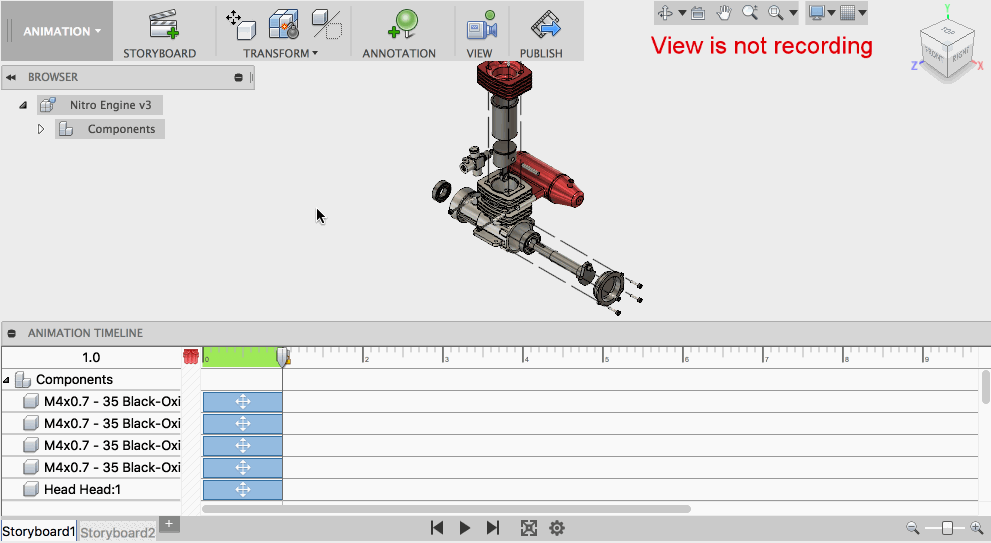Collapse the Components group in timeline
Screen dimensions: 991x543
[8, 380]
